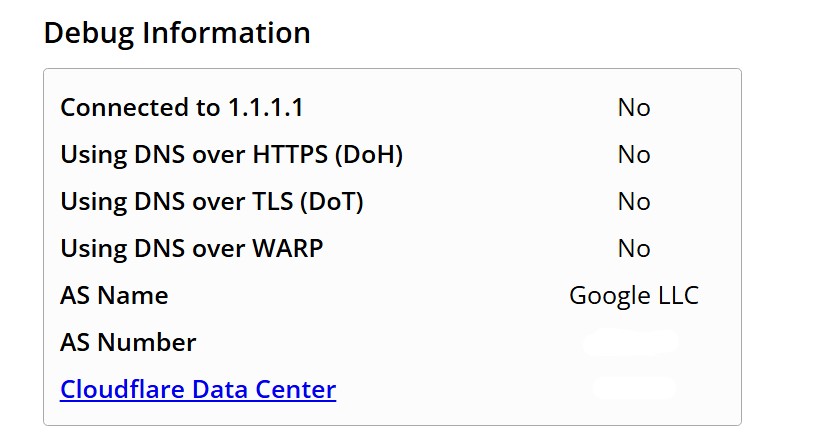Click the No value beside DNS over TLS
The width and height of the screenshot is (826, 448).
point(634,201)
